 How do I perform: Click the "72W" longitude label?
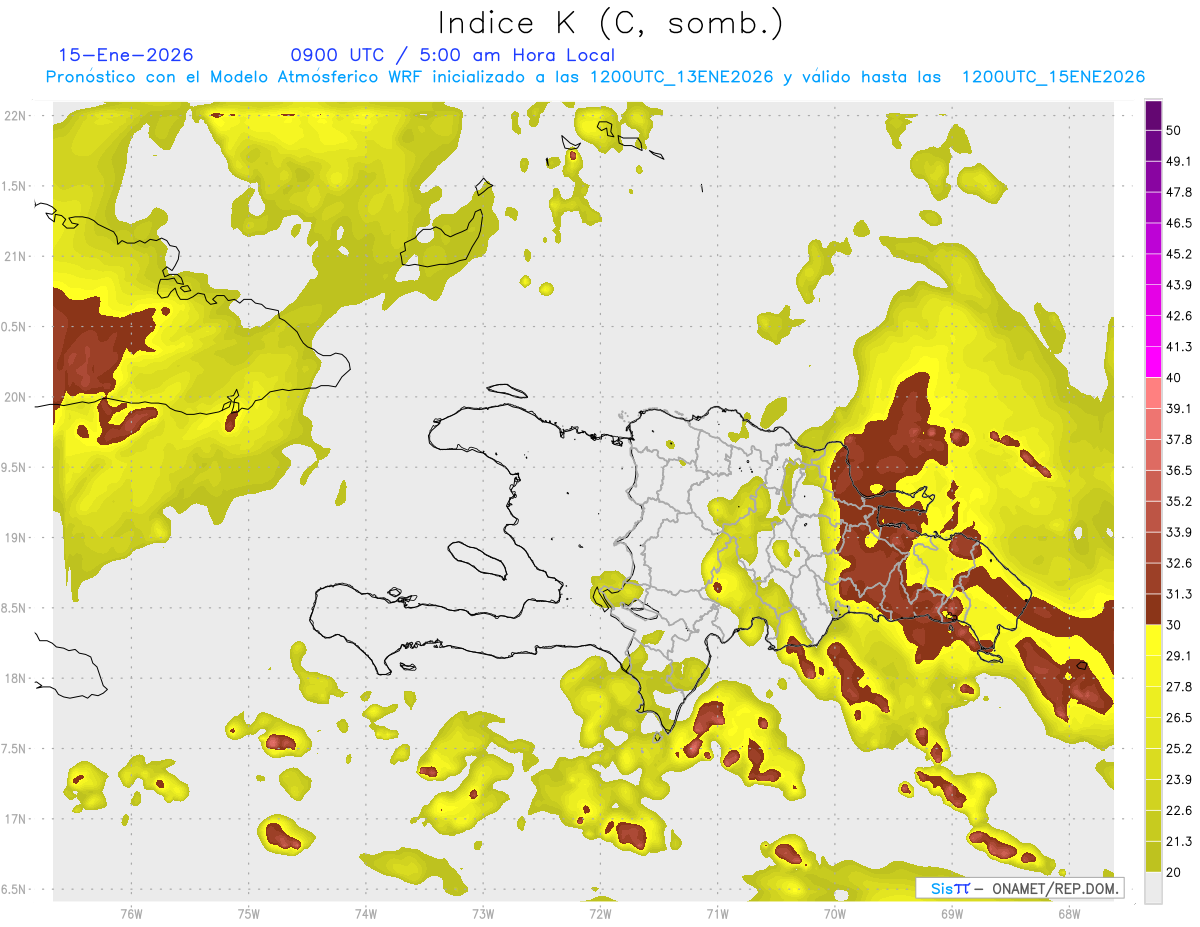pyautogui.click(x=600, y=914)
